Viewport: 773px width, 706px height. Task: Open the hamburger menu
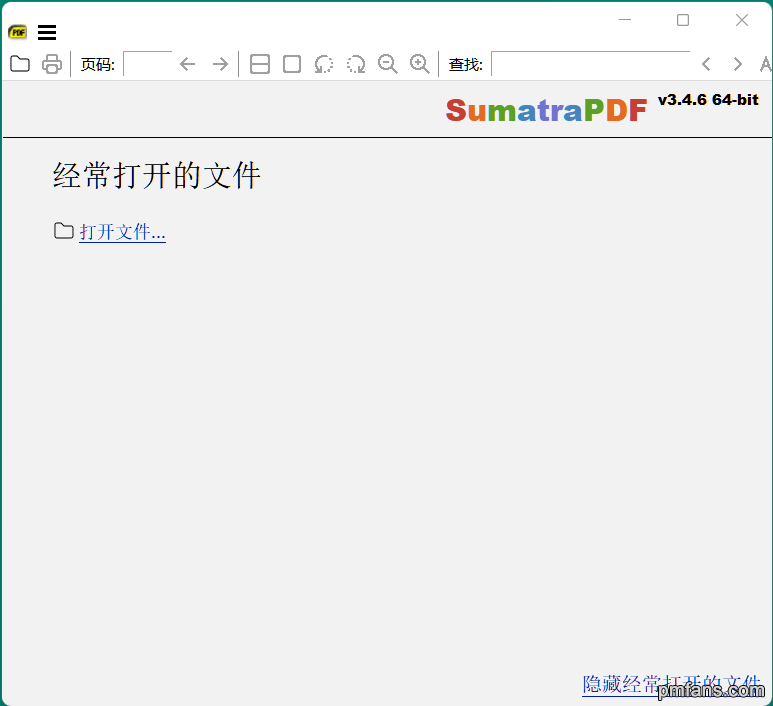point(47,33)
